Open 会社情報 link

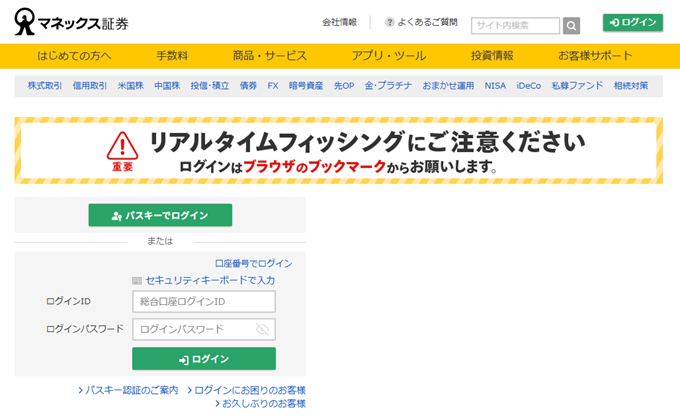[339, 22]
